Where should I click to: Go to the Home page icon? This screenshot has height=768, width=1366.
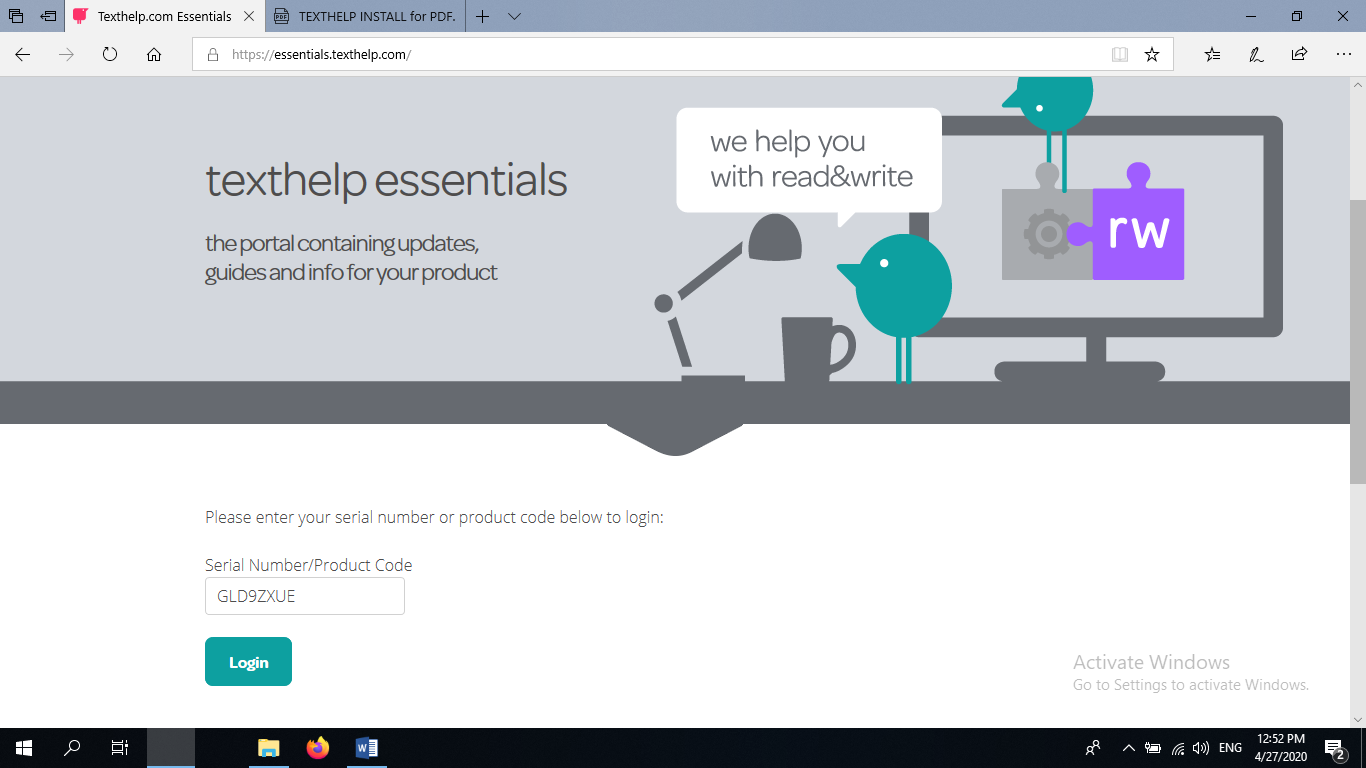pos(154,55)
